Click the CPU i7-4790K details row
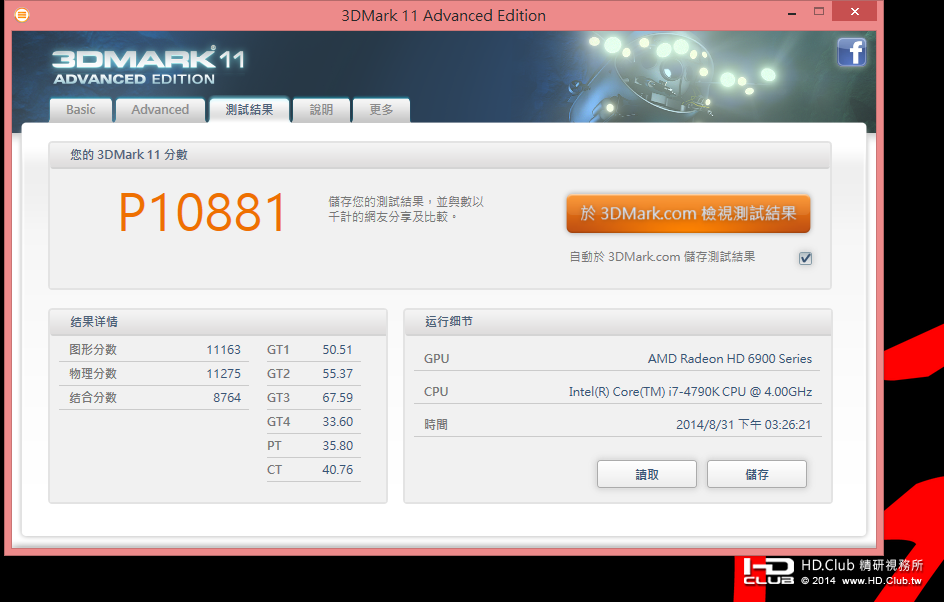This screenshot has height=602, width=944. pyautogui.click(x=618, y=392)
